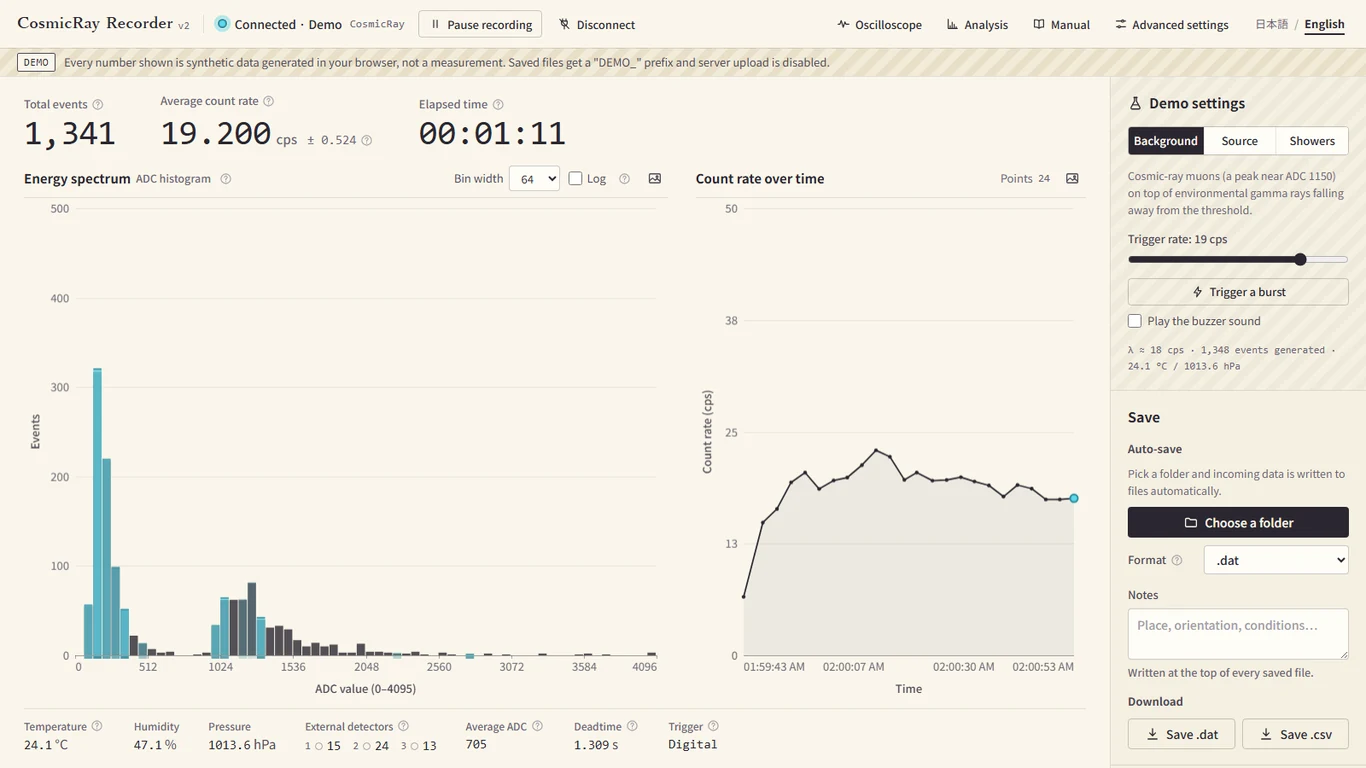
Task: Click Save .dat button
Action: (1181, 734)
